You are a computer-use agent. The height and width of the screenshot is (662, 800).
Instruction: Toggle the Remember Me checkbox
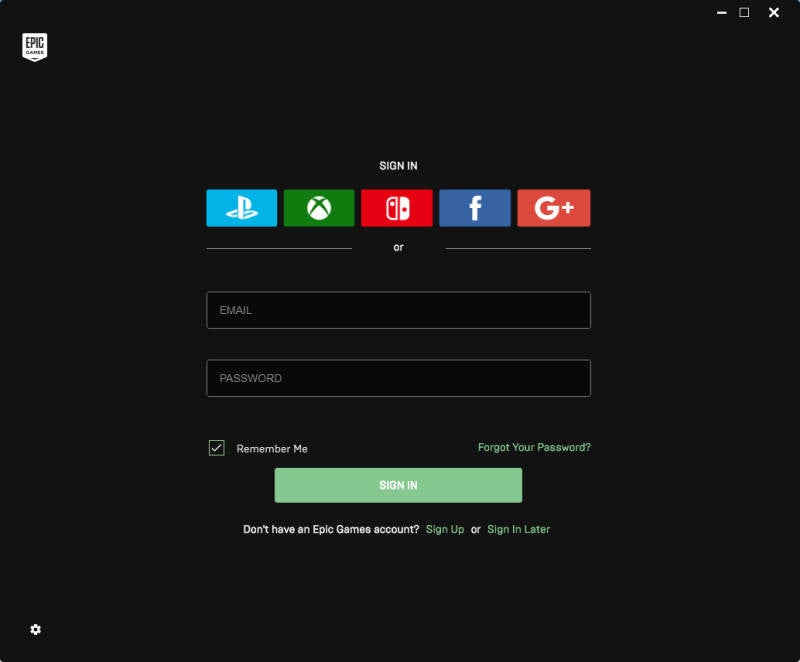tap(217, 448)
